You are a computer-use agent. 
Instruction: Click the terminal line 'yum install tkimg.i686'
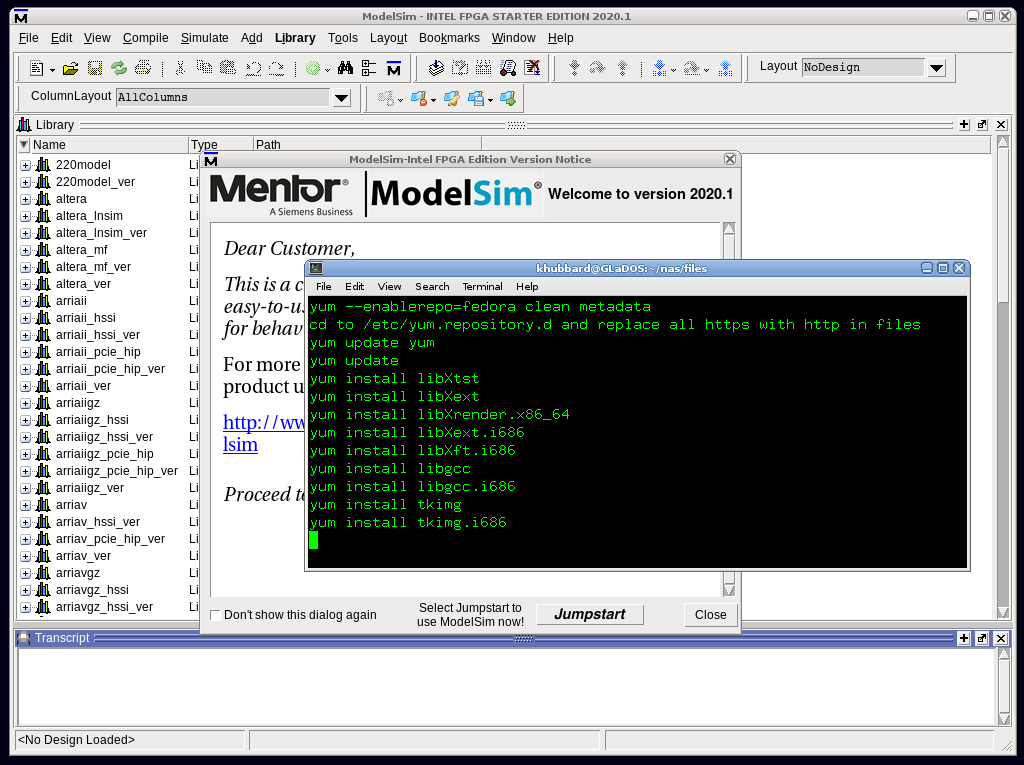click(408, 522)
